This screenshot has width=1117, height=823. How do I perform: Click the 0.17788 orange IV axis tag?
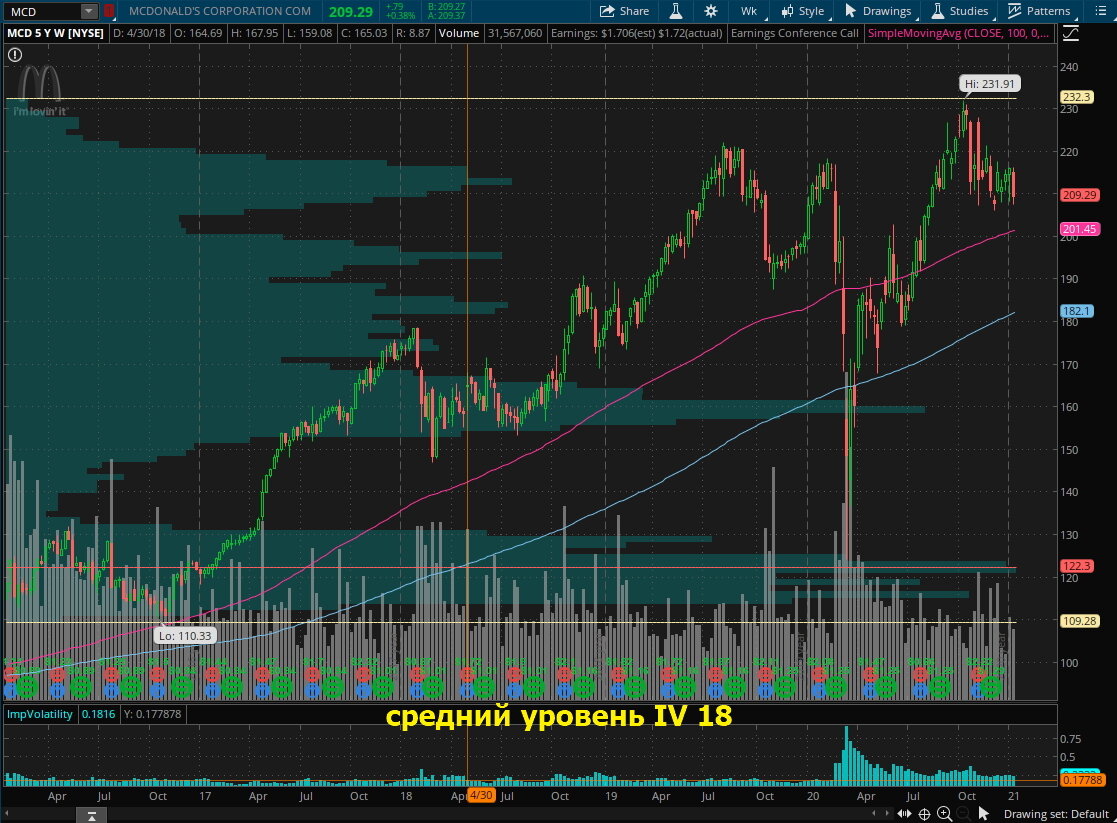tap(1082, 780)
